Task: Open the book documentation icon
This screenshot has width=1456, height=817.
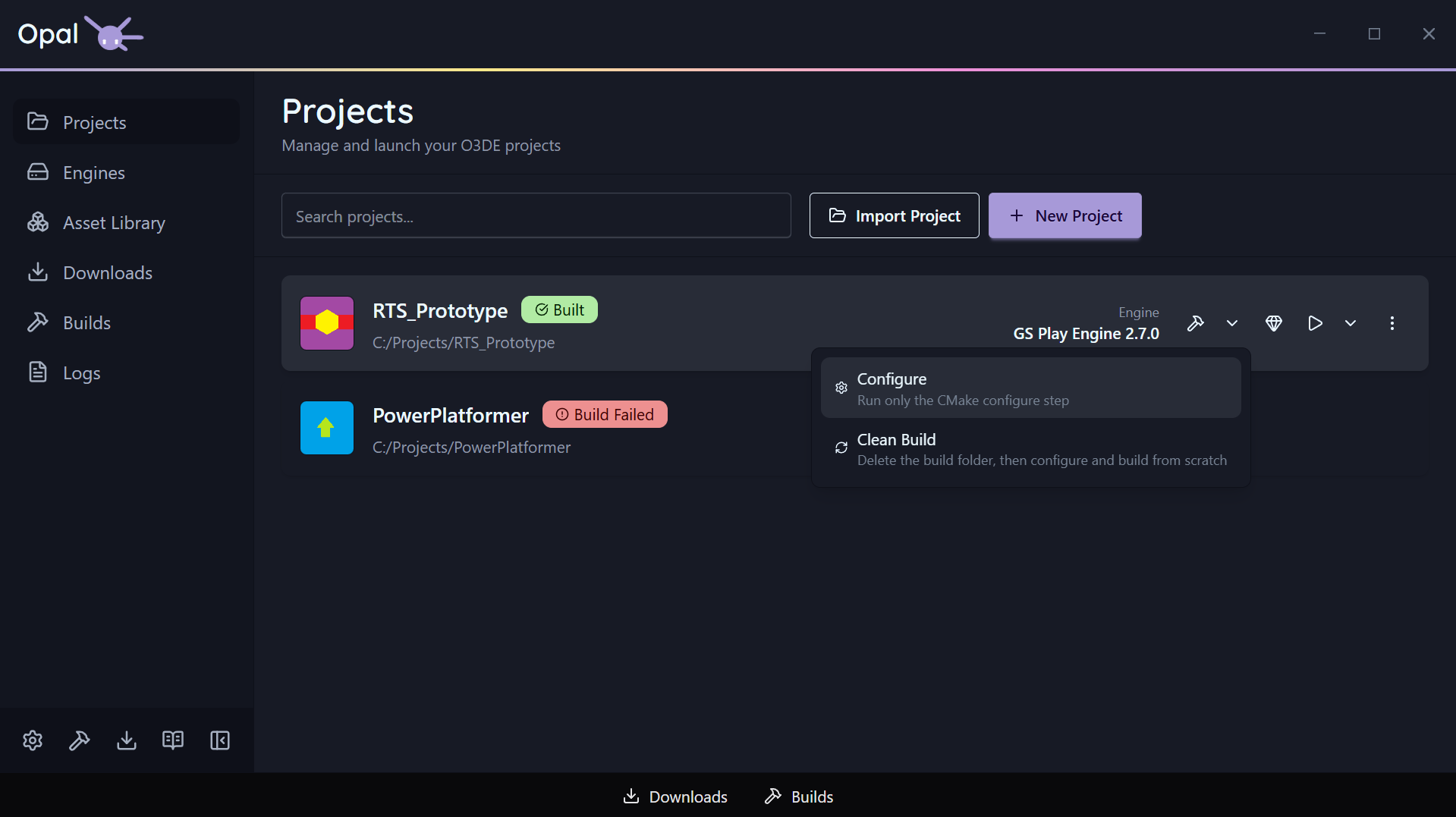Action: 173,740
